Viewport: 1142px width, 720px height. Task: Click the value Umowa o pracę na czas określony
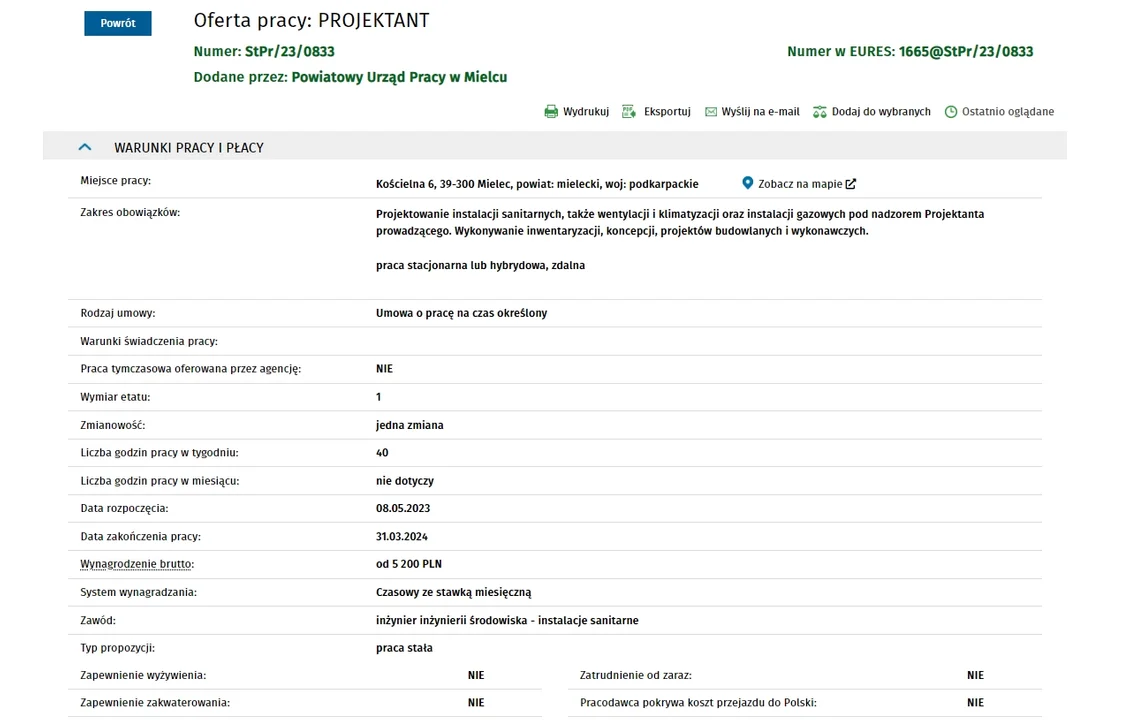click(461, 313)
